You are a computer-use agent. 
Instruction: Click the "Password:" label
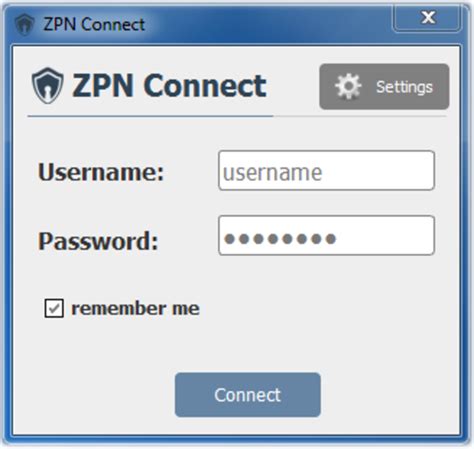(x=98, y=241)
